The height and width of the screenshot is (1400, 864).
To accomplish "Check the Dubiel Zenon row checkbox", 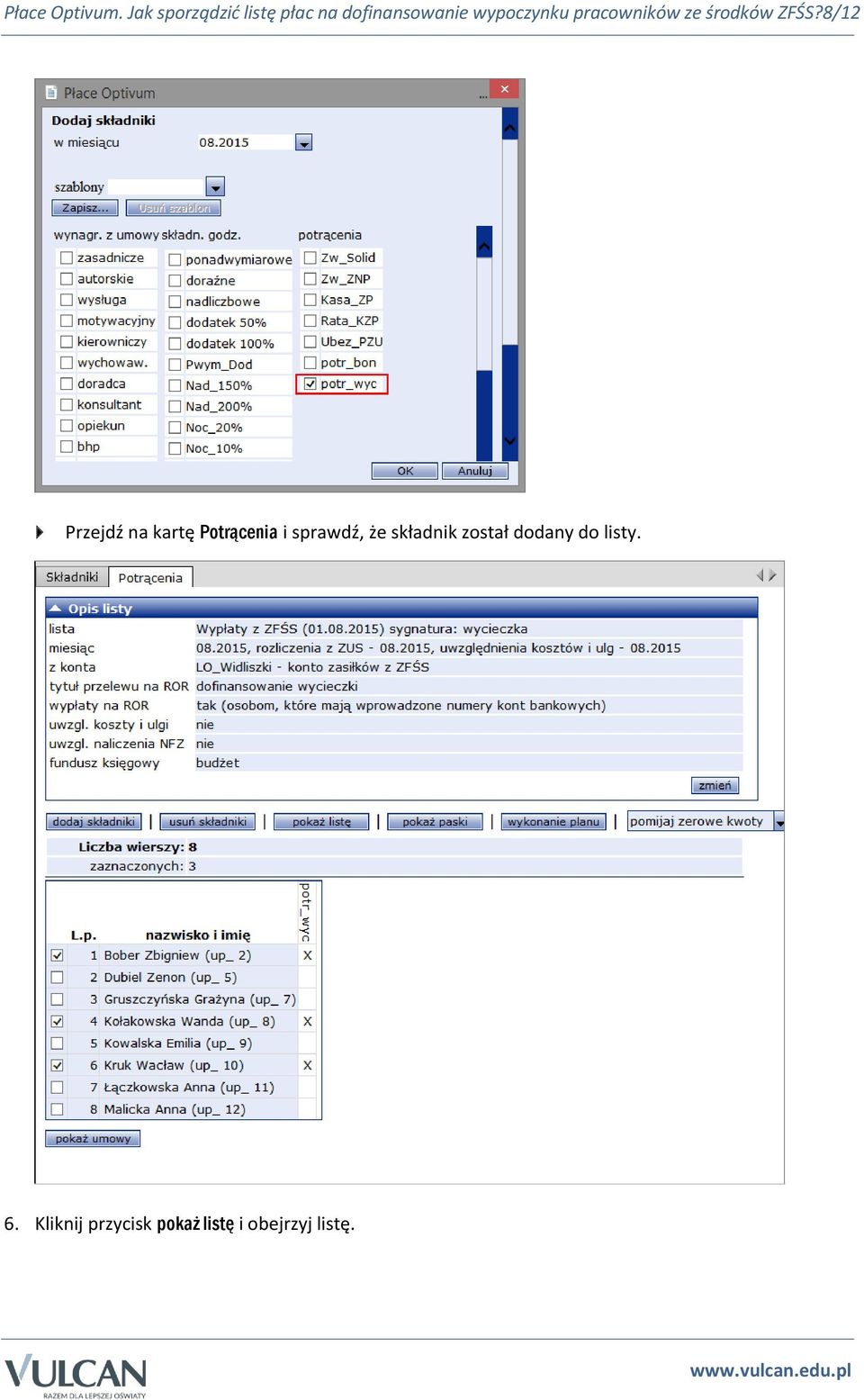I will 58,977.
